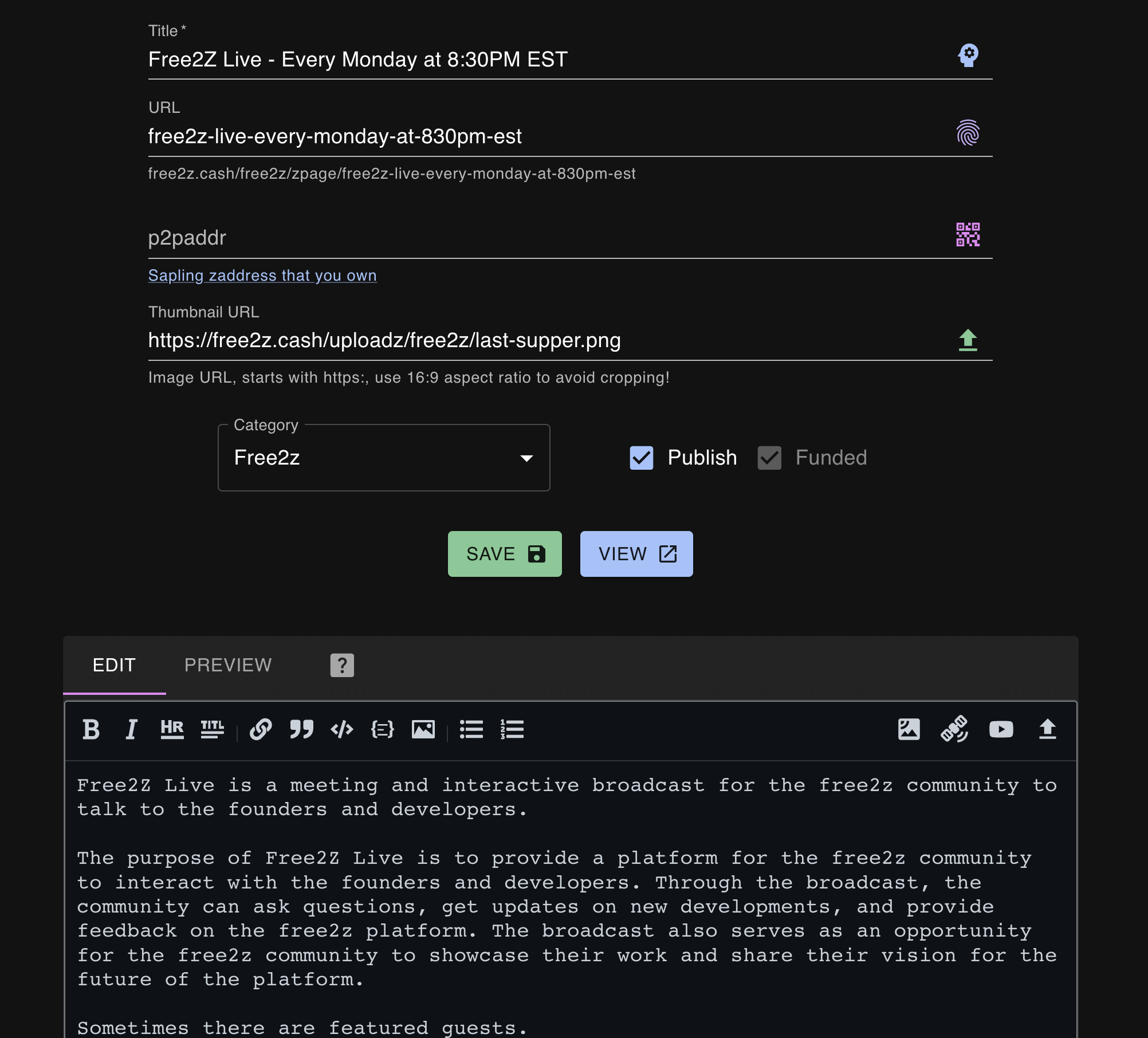This screenshot has height=1038, width=1148.
Task: Open the Sapling zaddress that you own link
Action: (262, 276)
